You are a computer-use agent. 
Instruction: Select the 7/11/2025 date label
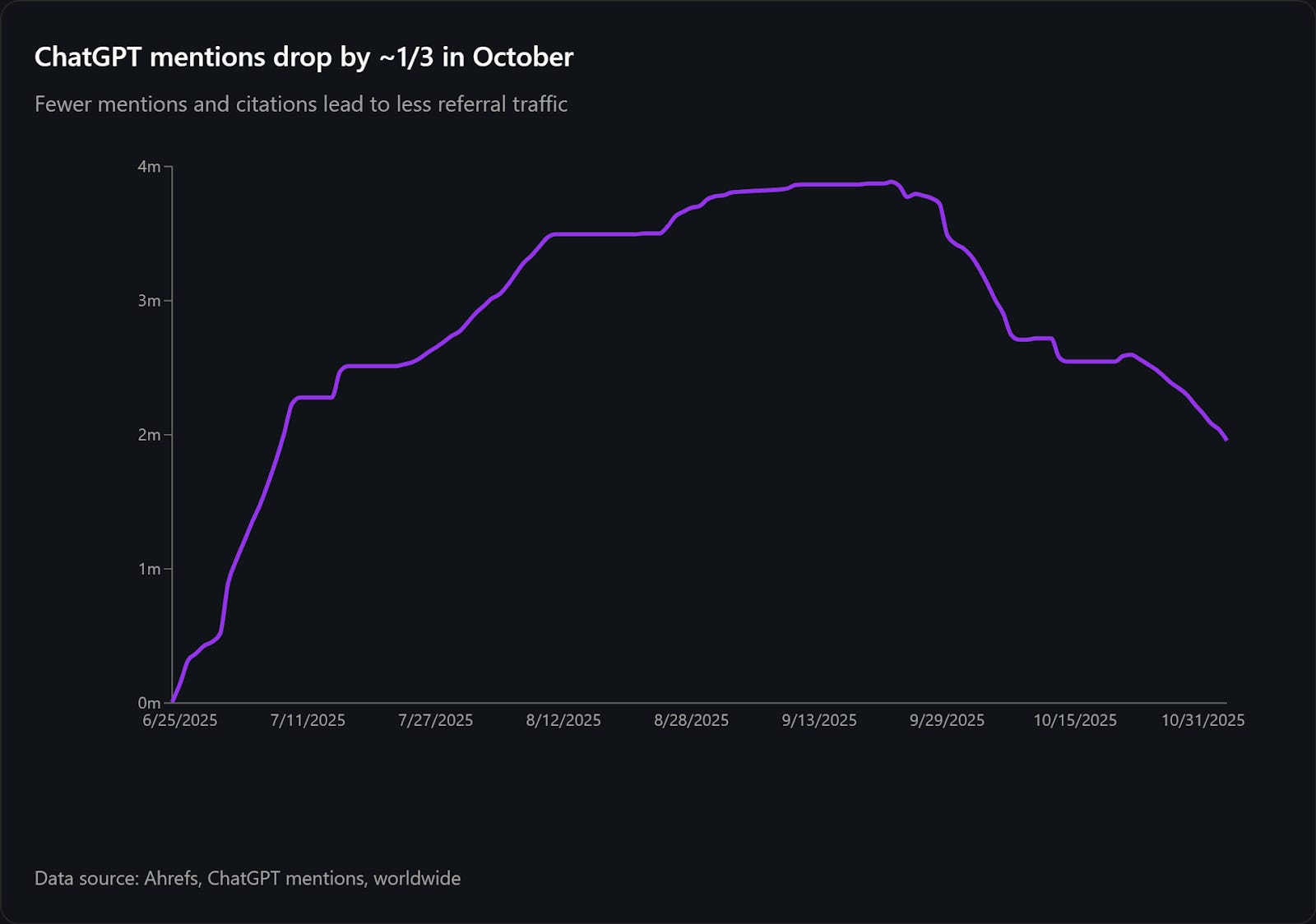pos(308,720)
